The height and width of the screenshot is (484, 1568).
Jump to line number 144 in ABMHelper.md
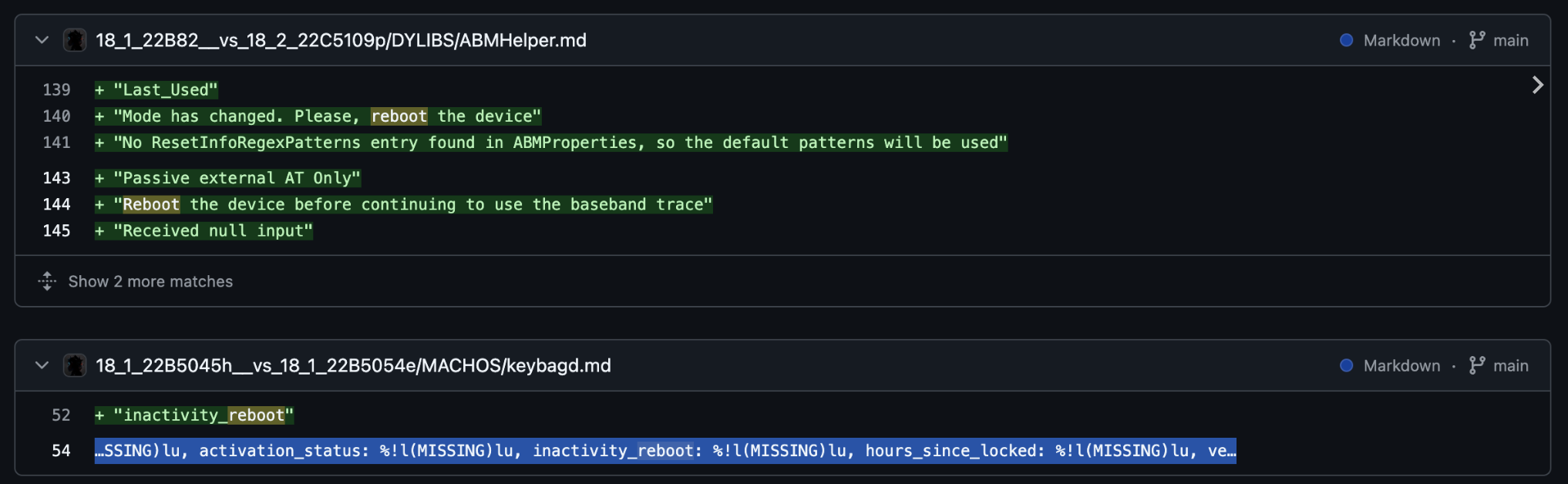56,204
